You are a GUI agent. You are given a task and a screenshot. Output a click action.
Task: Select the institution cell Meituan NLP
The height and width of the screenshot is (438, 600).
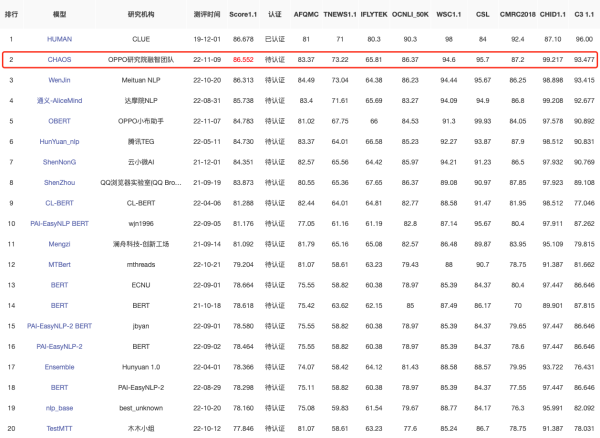pos(141,80)
